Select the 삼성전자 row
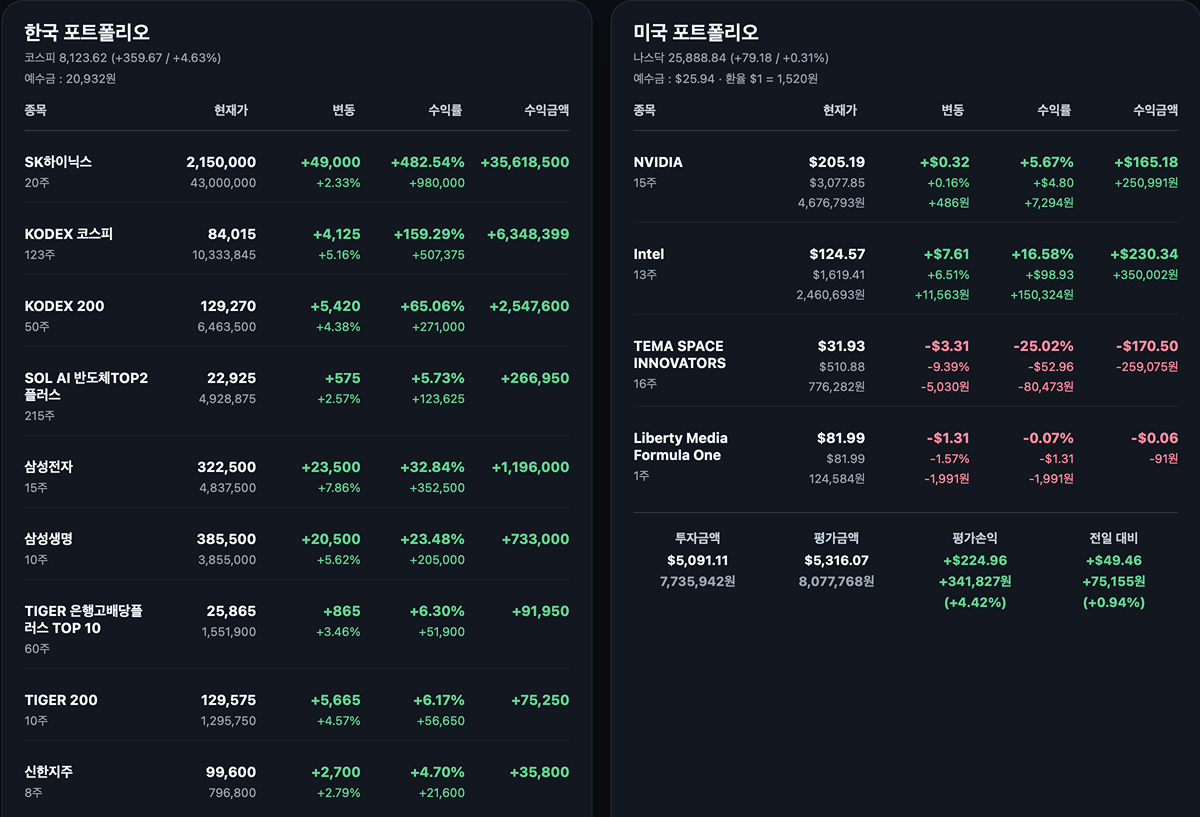Viewport: 1200px width, 817px height. coord(297,477)
